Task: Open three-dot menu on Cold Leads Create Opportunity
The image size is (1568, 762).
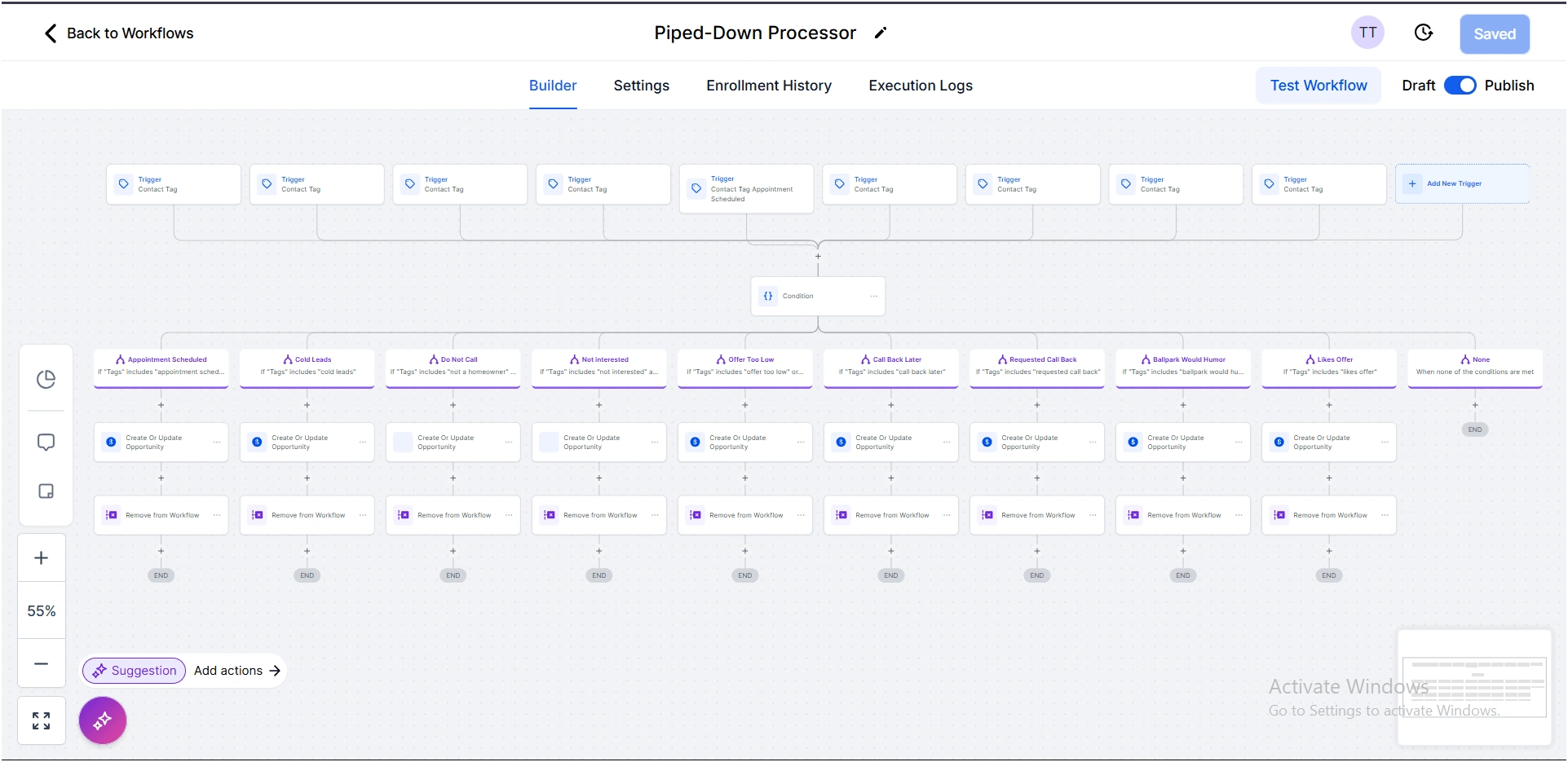Action: [363, 442]
